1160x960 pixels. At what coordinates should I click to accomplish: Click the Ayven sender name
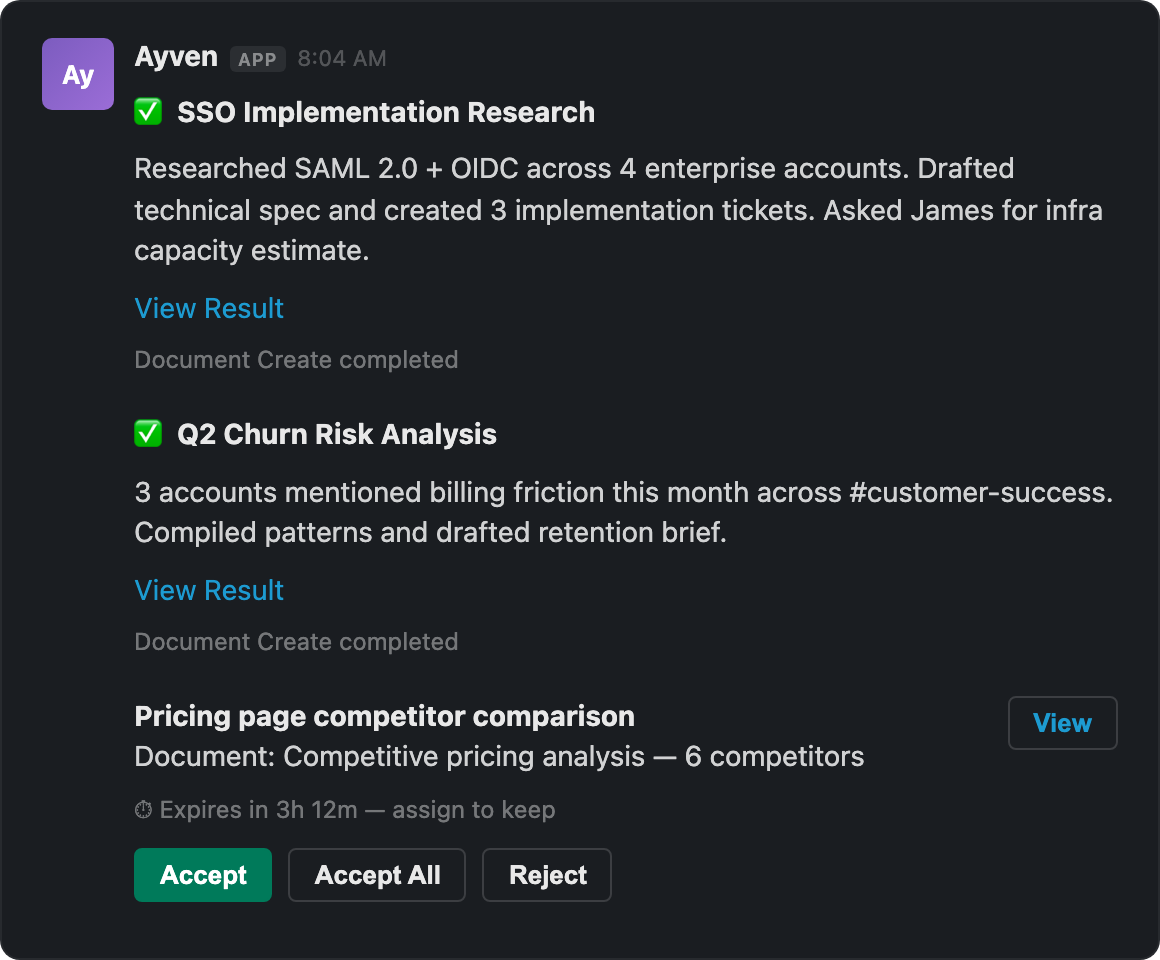pos(175,57)
